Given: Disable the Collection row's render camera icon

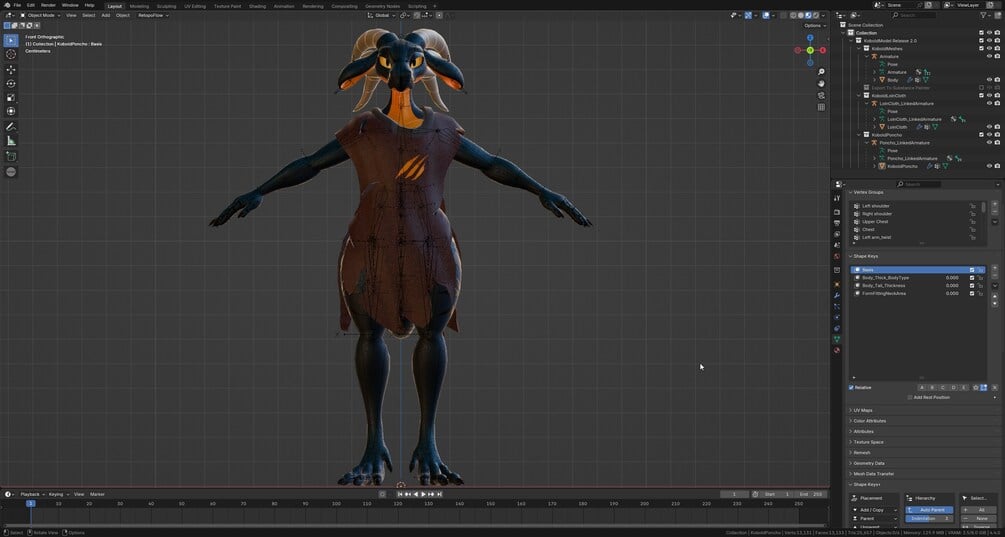Looking at the screenshot, I should (997, 33).
